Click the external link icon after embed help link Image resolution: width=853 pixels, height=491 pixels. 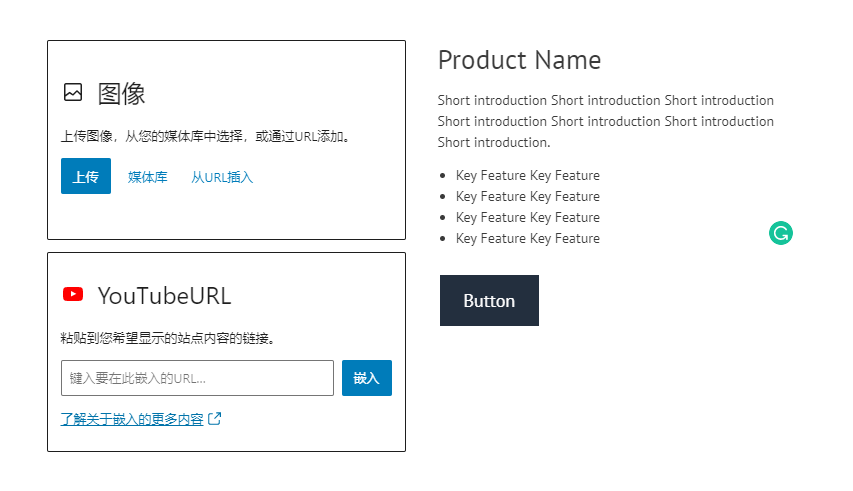point(215,419)
